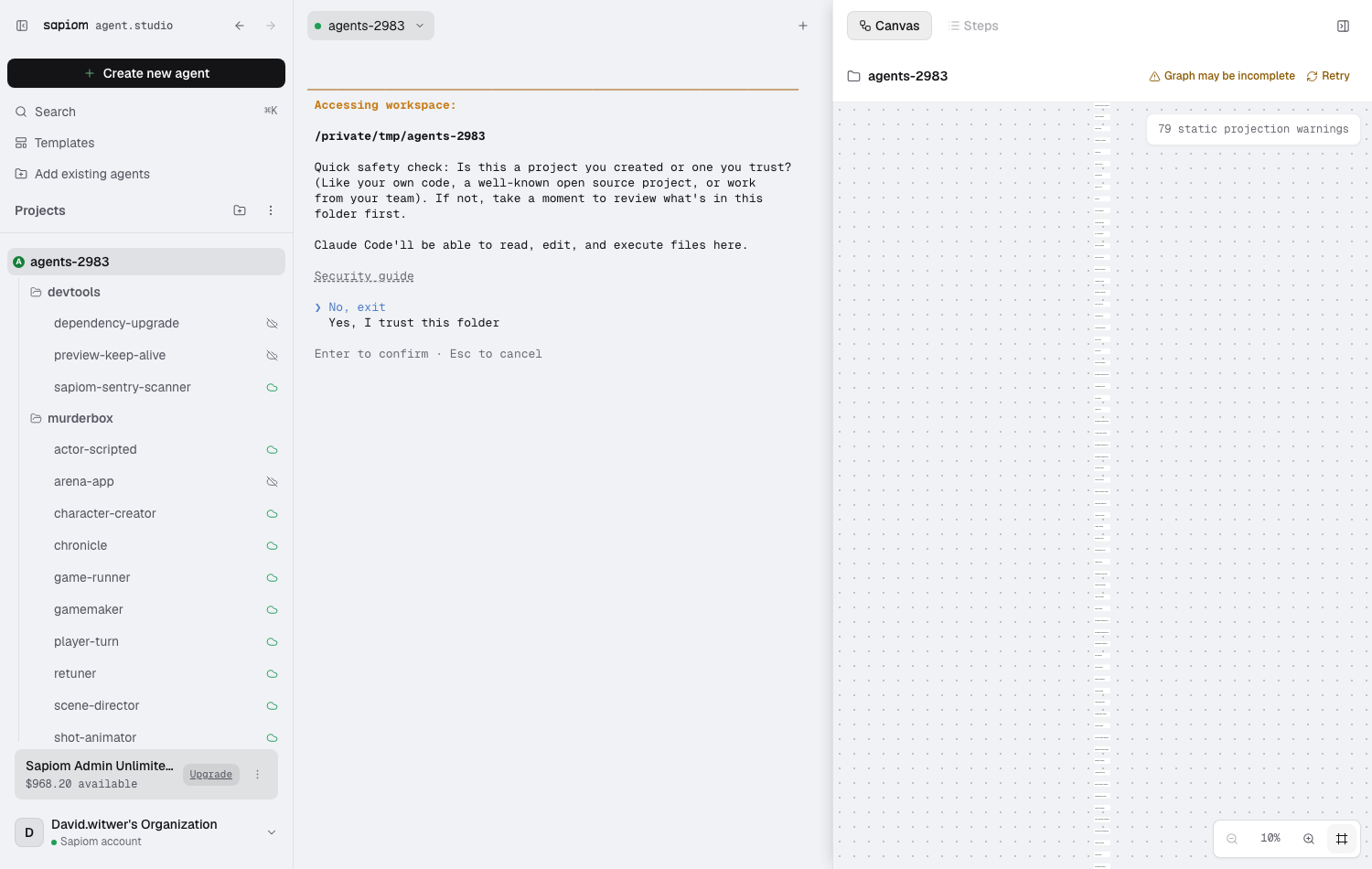The image size is (1372, 869).
Task: Click the $968.20 available balance
Action: pos(81,784)
